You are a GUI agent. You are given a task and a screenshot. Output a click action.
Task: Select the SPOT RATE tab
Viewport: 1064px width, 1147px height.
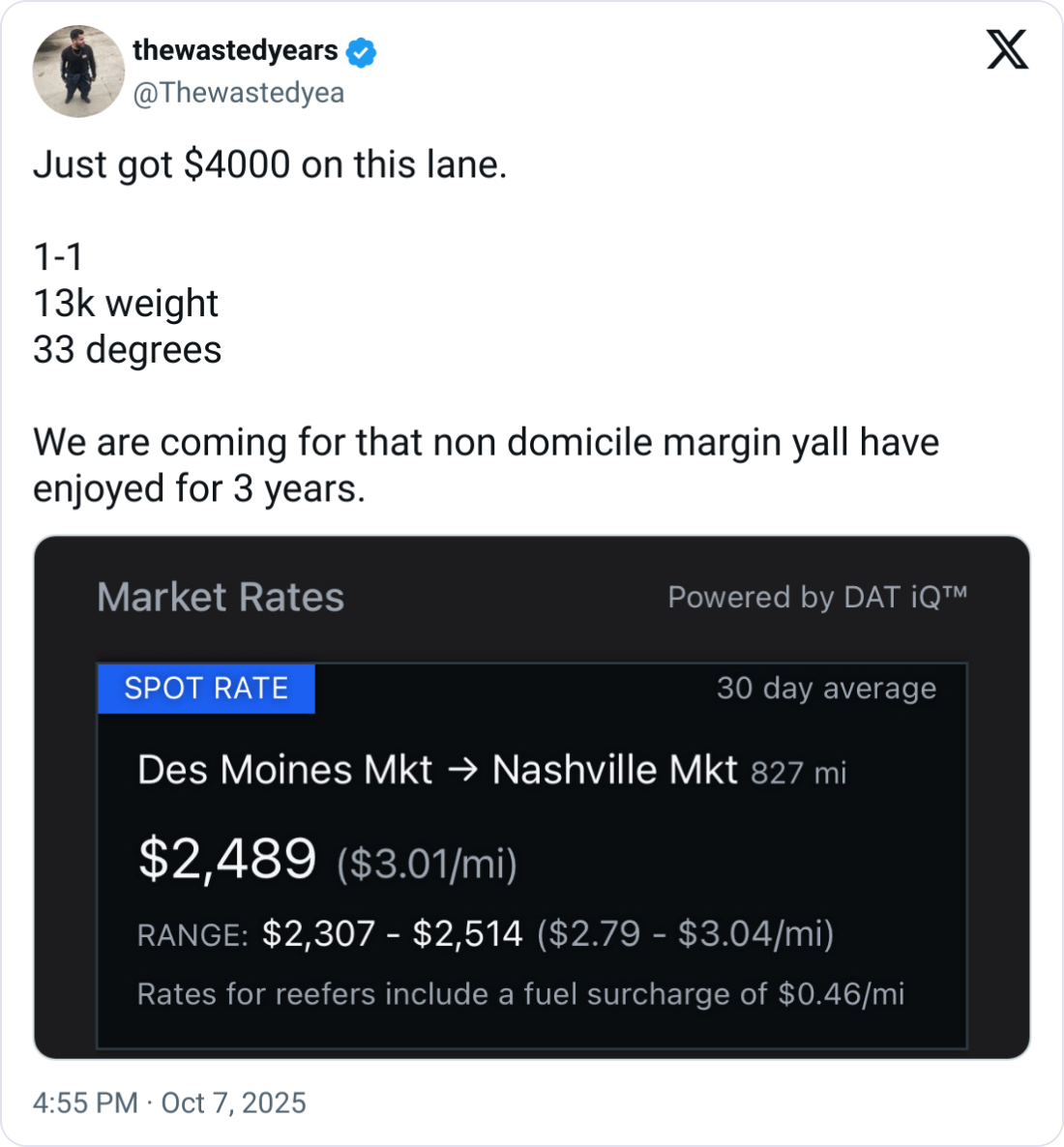206,689
